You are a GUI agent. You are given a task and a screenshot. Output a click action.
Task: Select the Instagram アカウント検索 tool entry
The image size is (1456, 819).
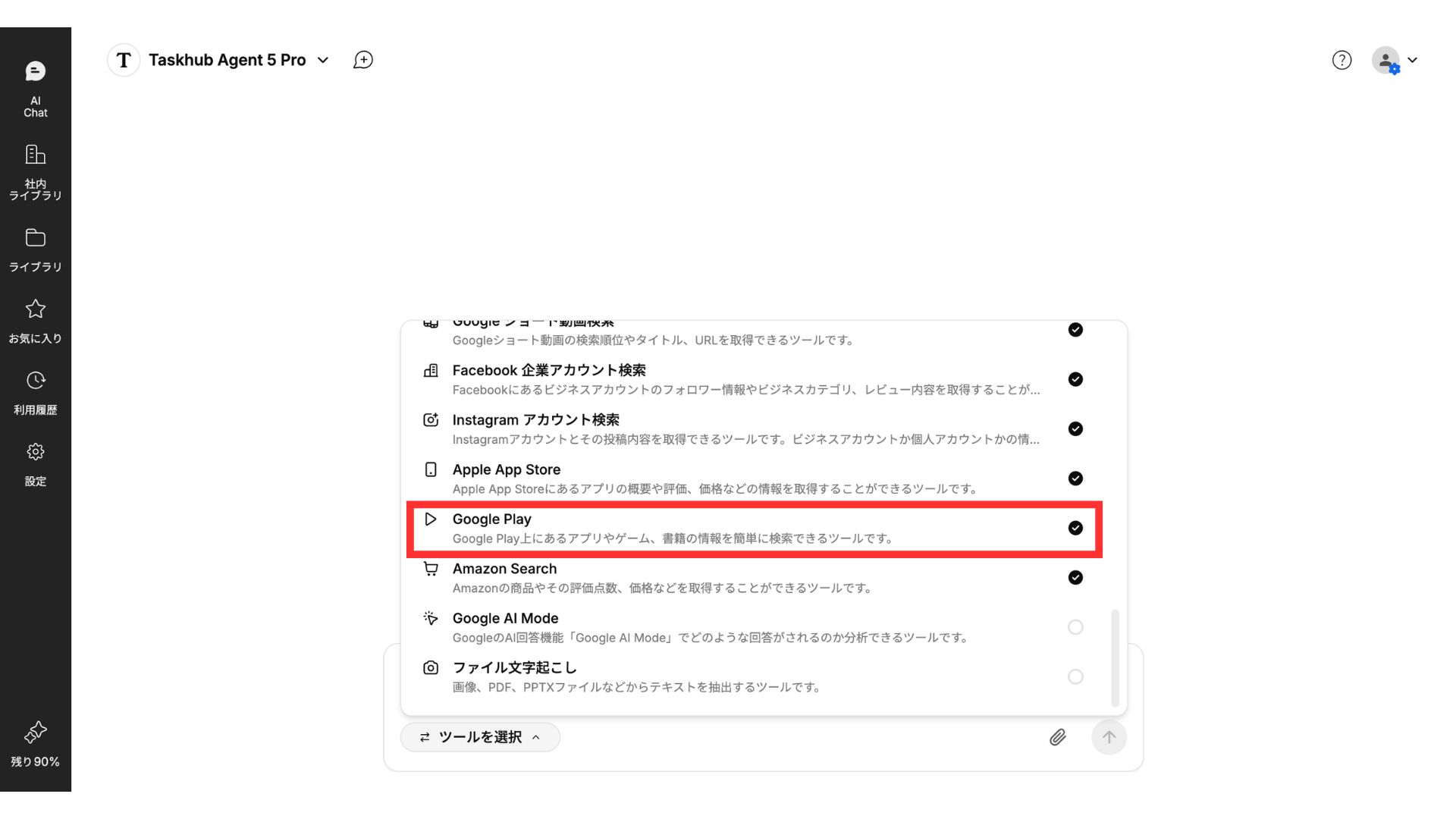coord(535,420)
